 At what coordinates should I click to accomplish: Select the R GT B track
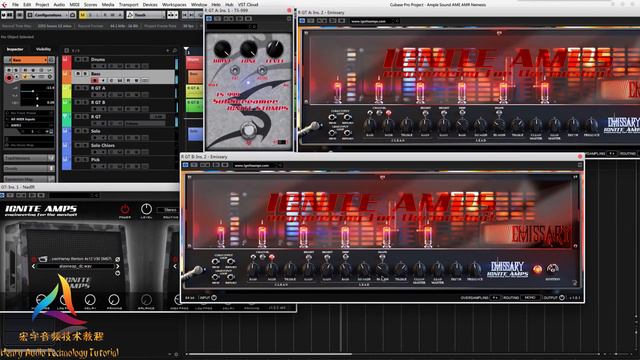98,102
